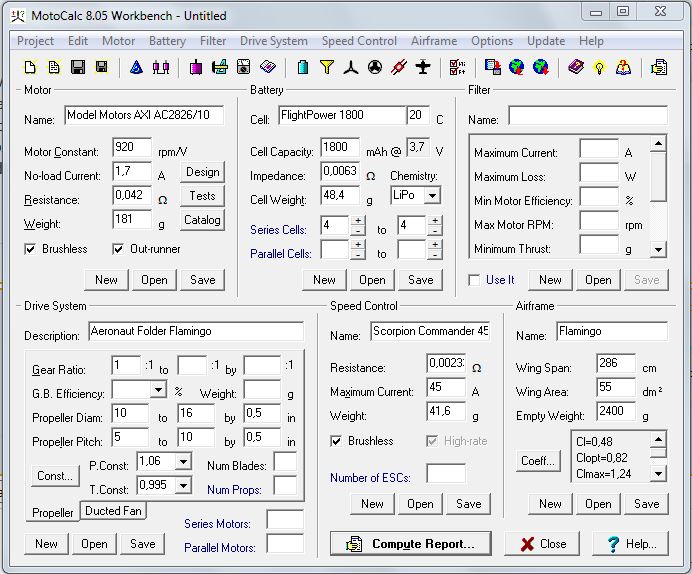Expand the P.Const dropdown
Image resolution: width=692 pixels, height=574 pixels.
(x=182, y=462)
